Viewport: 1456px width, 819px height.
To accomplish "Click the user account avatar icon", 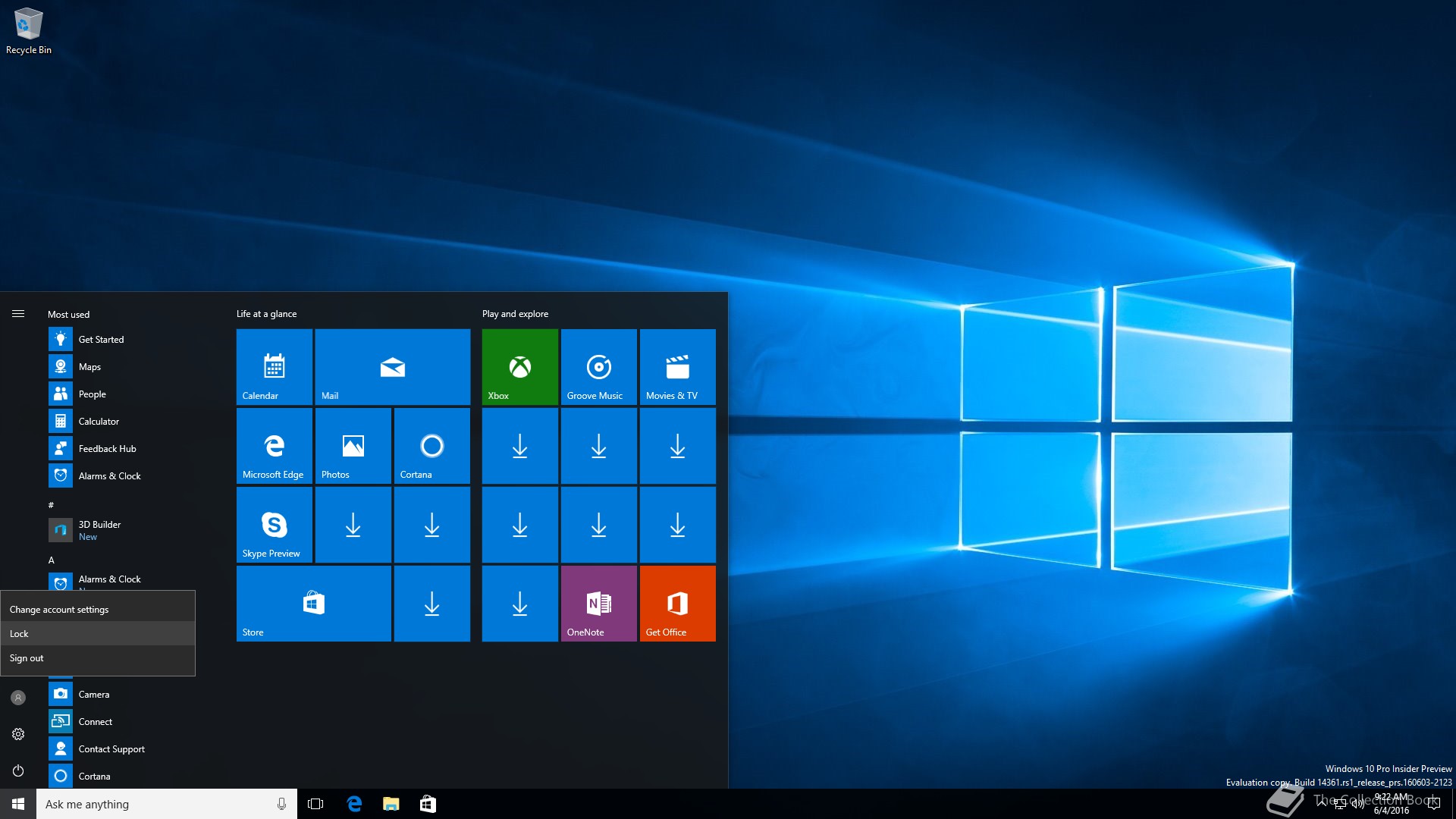I will click(x=18, y=697).
